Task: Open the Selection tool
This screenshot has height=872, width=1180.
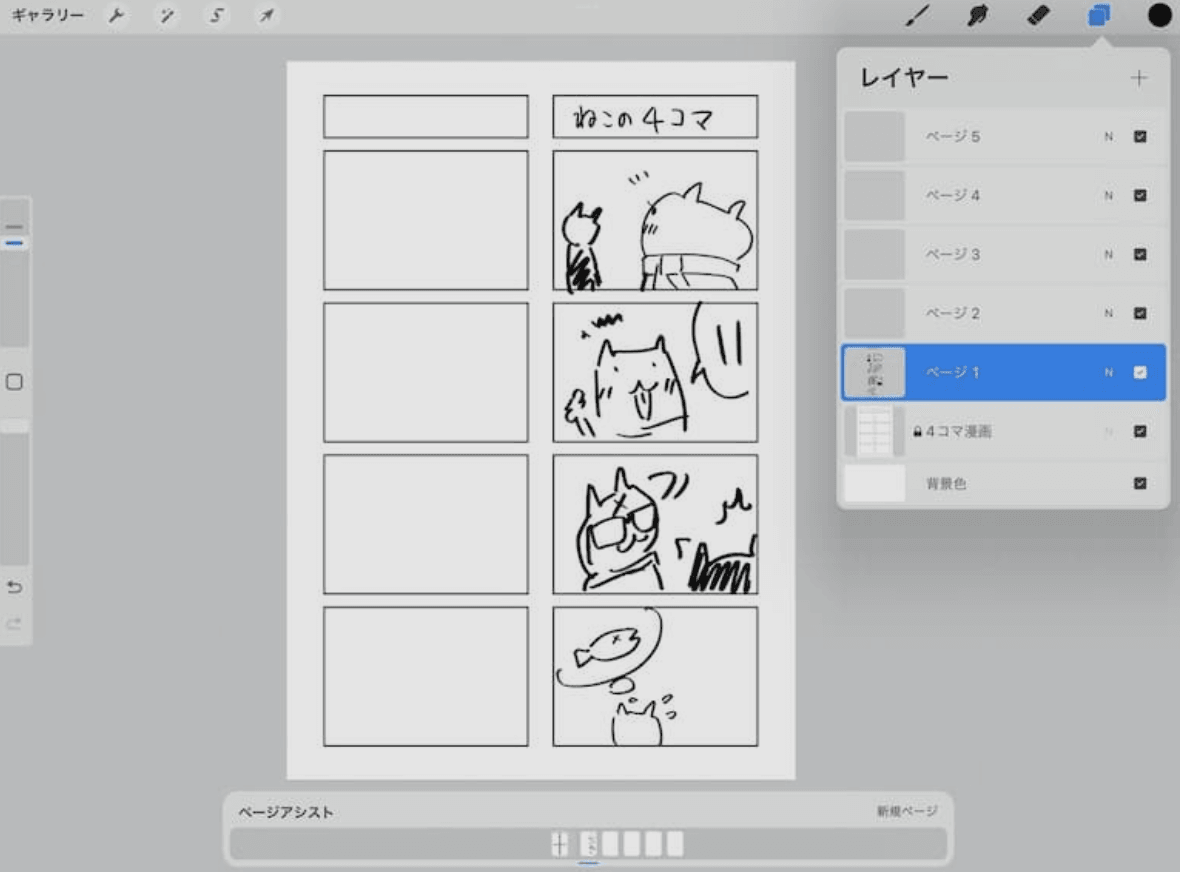Action: tap(216, 15)
